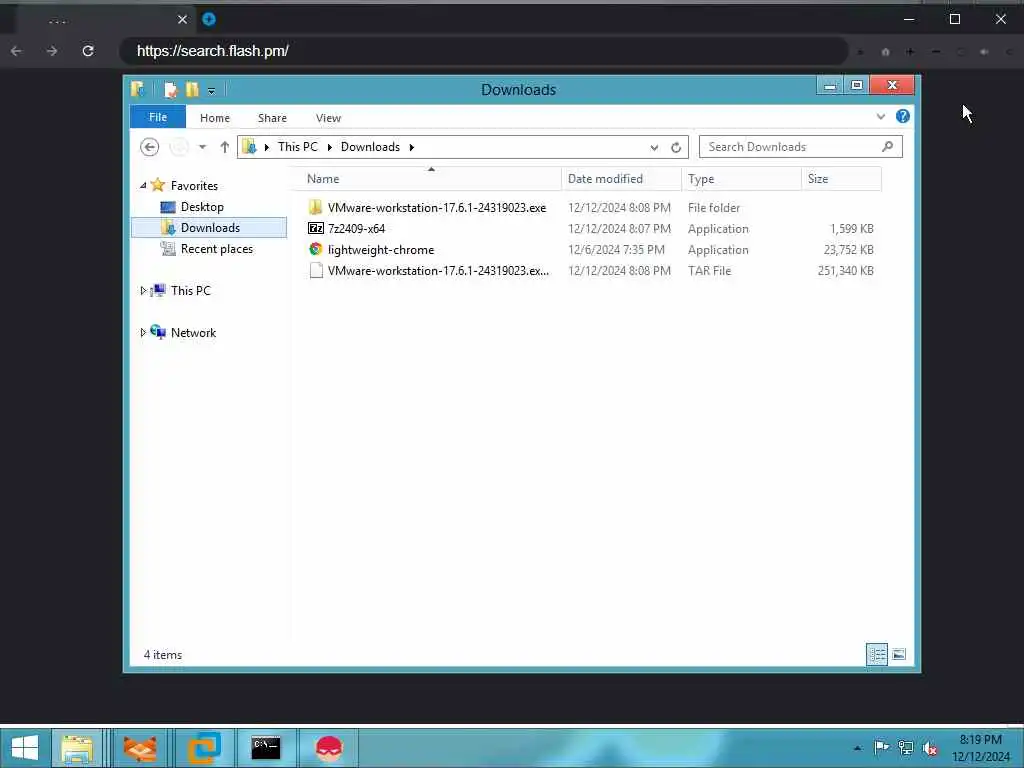Refresh the Downloads folder
This screenshot has height=768, width=1024.
coord(676,148)
